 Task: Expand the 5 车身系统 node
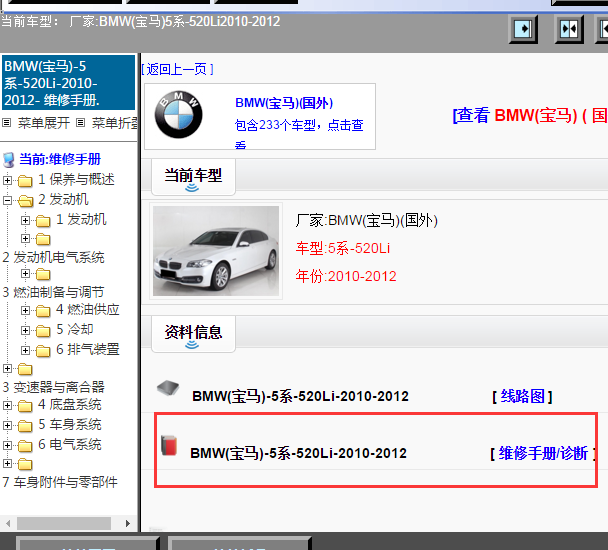pos(7,425)
